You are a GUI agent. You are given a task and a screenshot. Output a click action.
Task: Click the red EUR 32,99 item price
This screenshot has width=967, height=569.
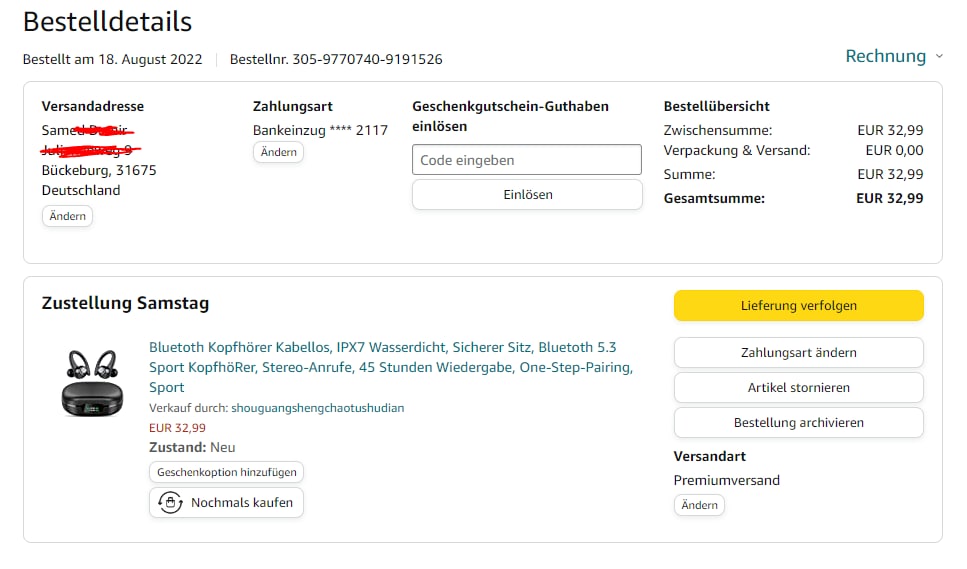tap(177, 428)
